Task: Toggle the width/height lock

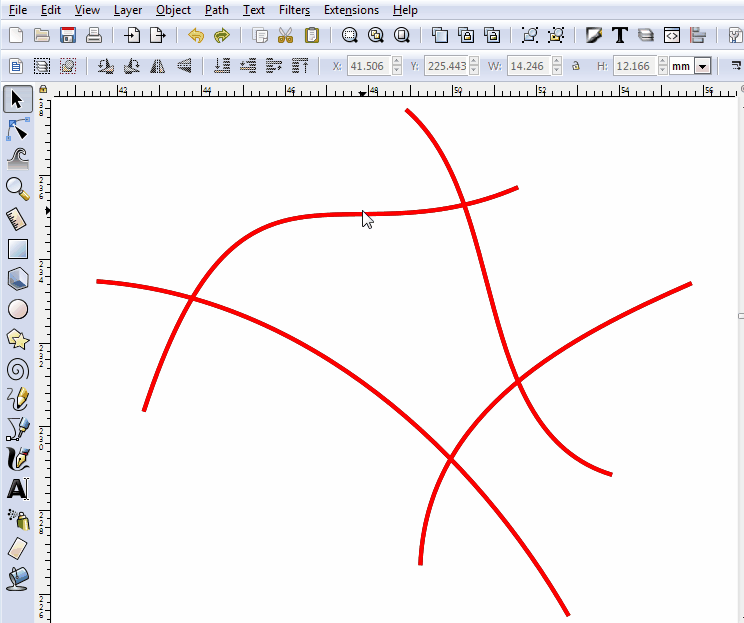Action: [x=576, y=66]
